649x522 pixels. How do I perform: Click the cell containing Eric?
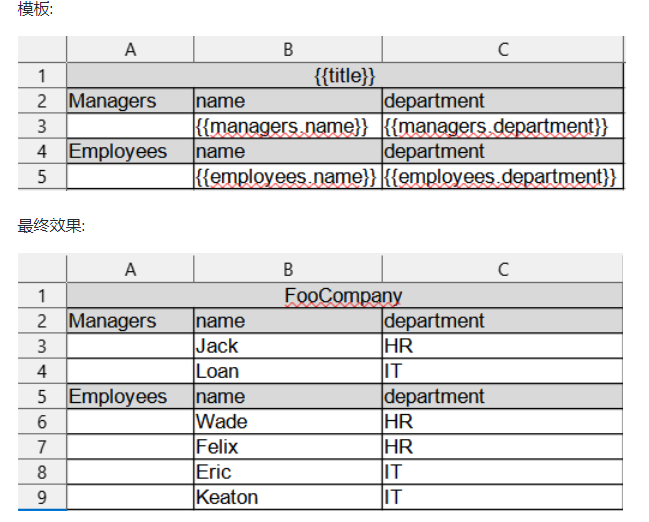click(287, 472)
